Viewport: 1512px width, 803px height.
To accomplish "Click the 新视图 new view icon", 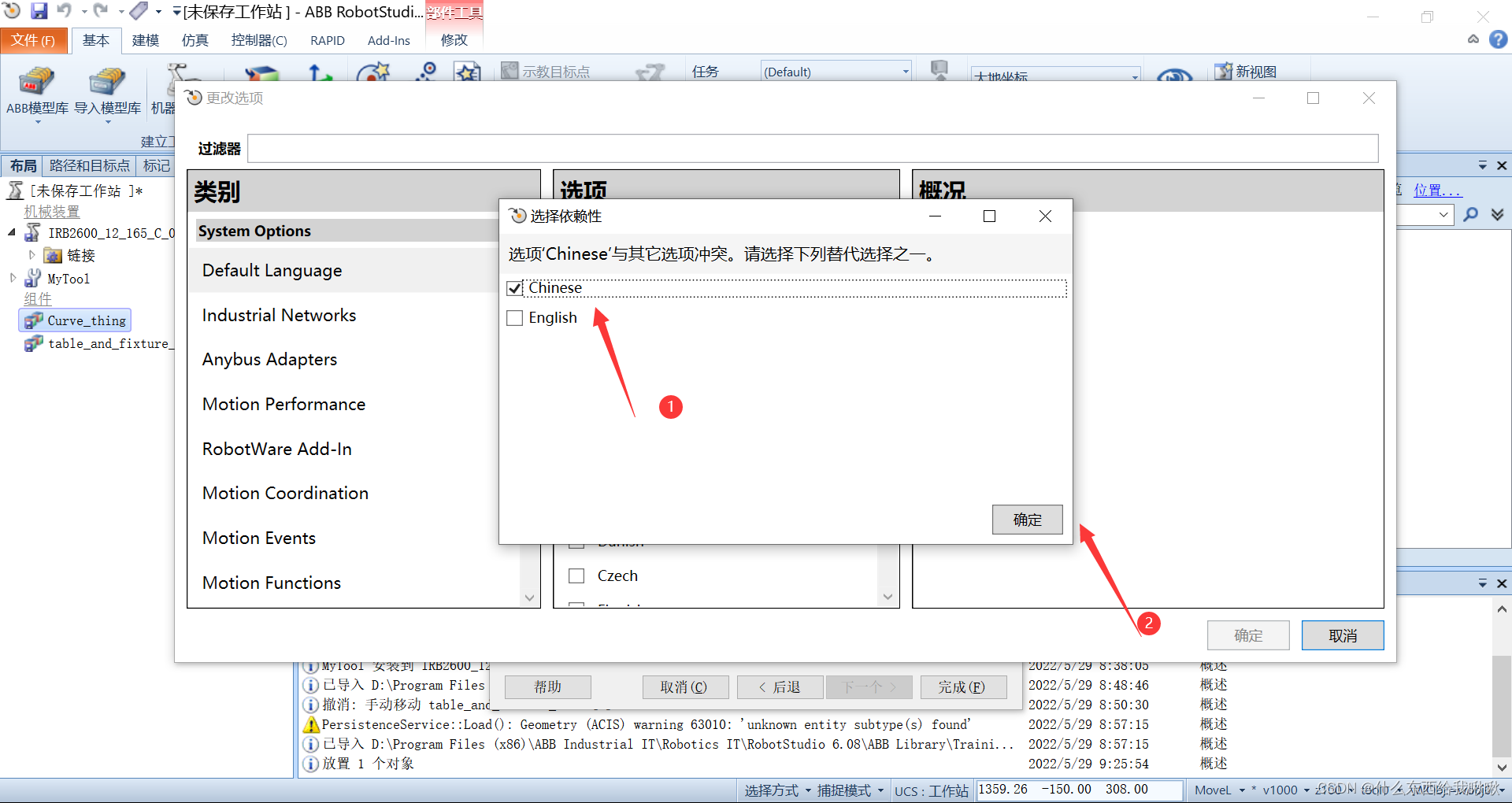I will 1223,72.
